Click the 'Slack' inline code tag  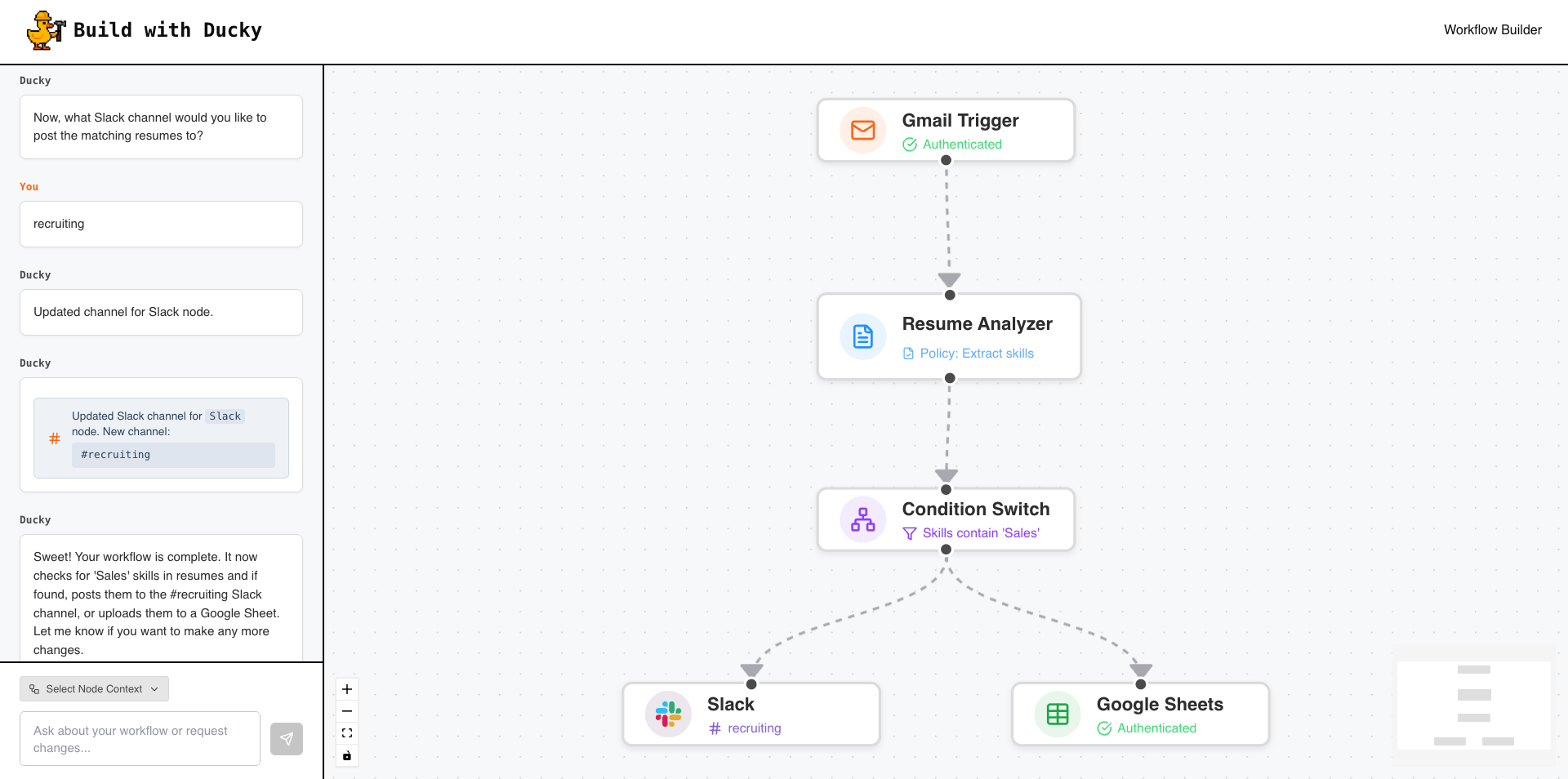[225, 416]
